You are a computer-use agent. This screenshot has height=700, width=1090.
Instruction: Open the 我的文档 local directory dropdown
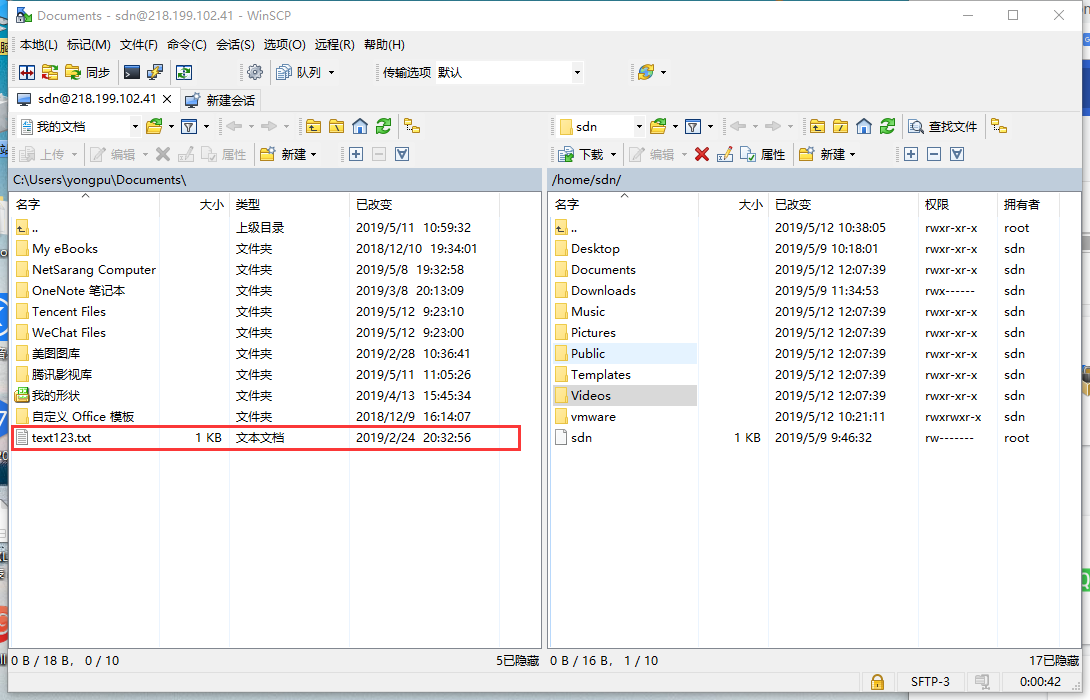tap(136, 127)
